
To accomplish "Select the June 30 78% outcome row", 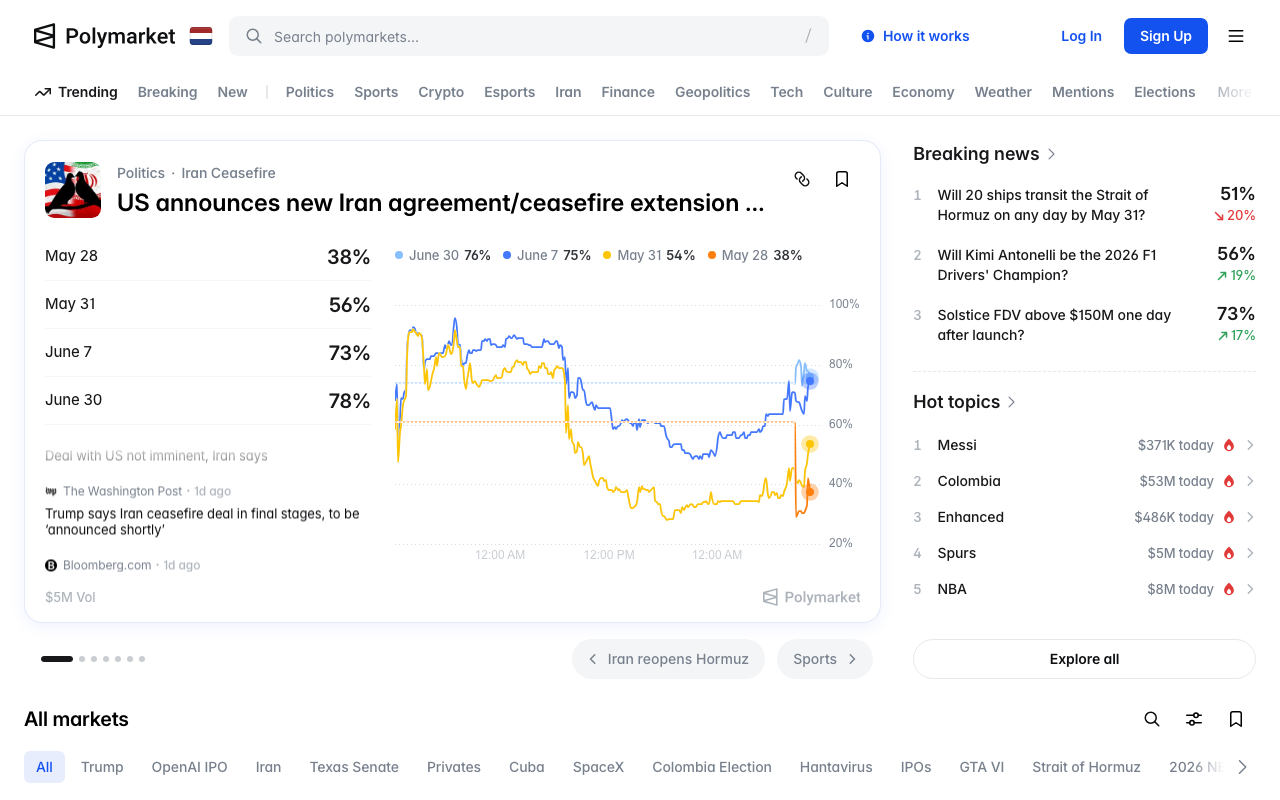I will point(208,400).
